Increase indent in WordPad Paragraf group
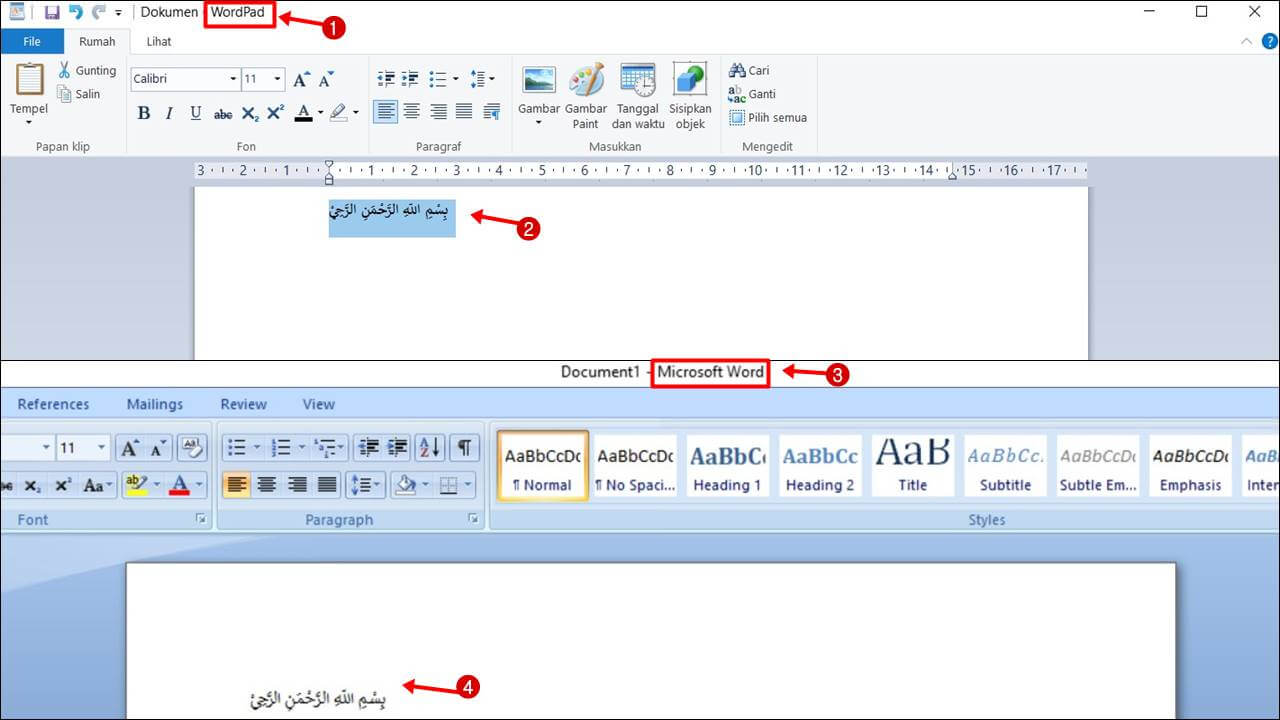Image resolution: width=1280 pixels, height=720 pixels. [410, 79]
